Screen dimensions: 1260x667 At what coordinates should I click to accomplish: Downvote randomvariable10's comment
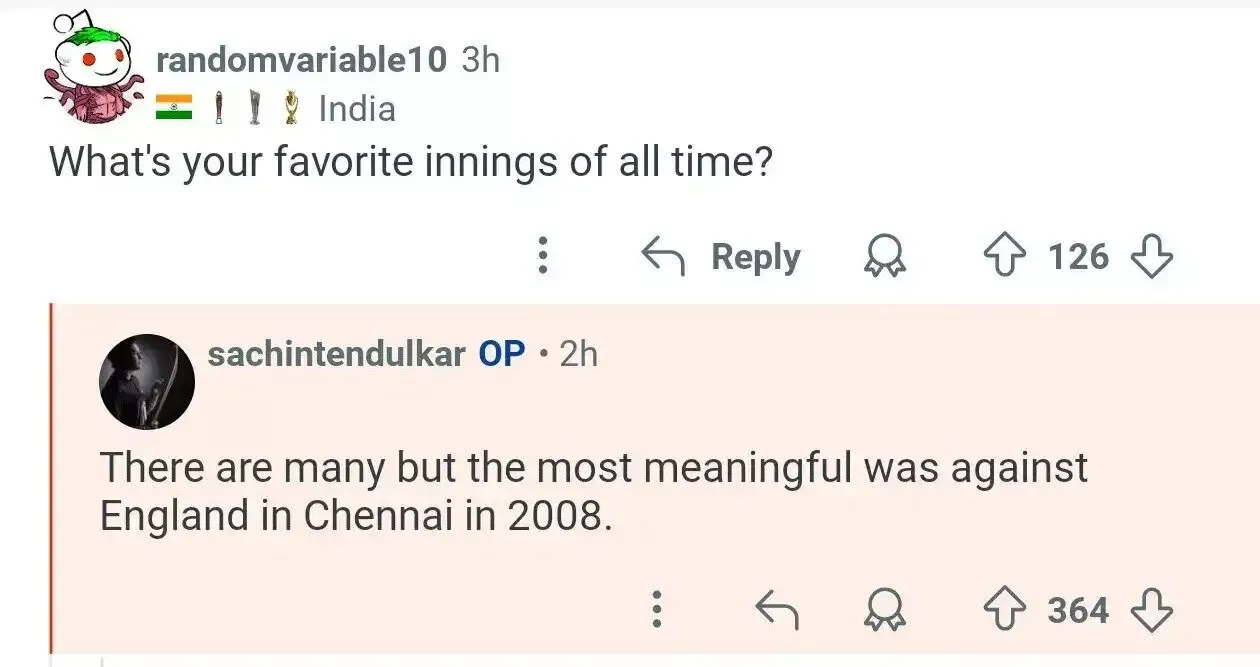click(1150, 257)
